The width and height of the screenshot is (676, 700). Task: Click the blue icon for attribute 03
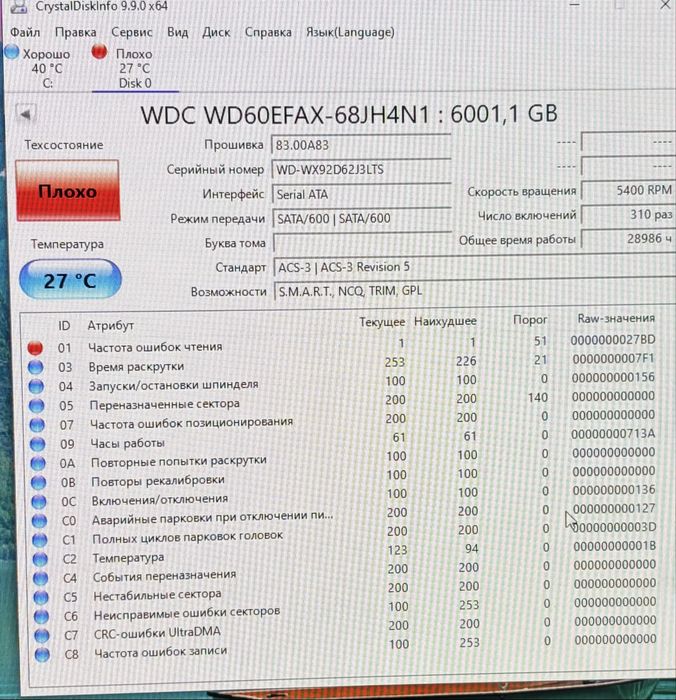tap(36, 367)
